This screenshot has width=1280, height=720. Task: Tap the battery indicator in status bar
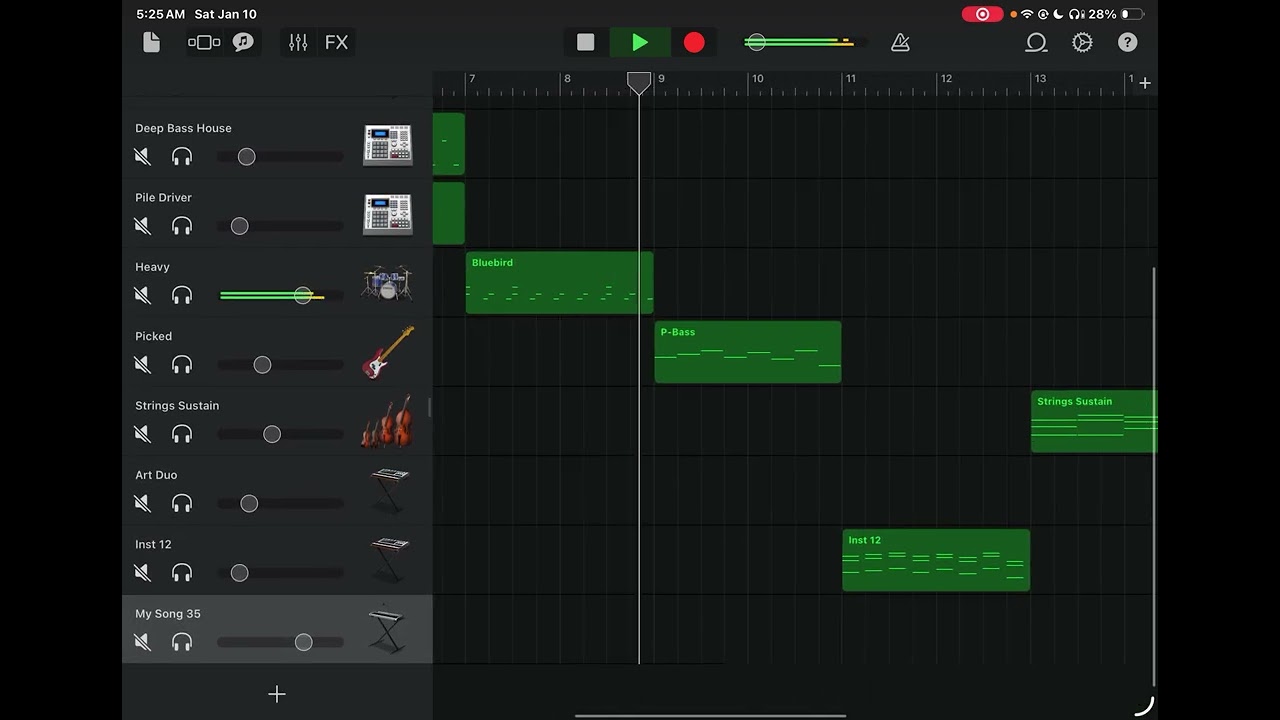(1131, 14)
